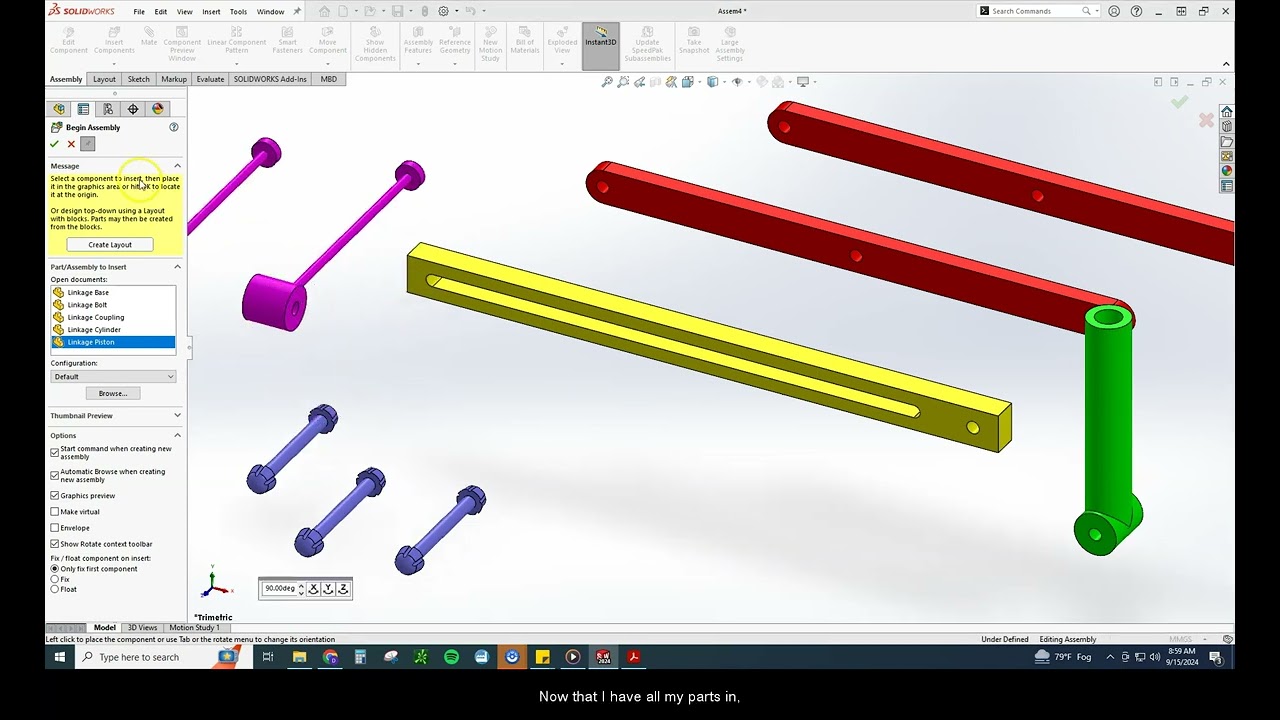Switch to the Evaluate tab

tap(210, 79)
